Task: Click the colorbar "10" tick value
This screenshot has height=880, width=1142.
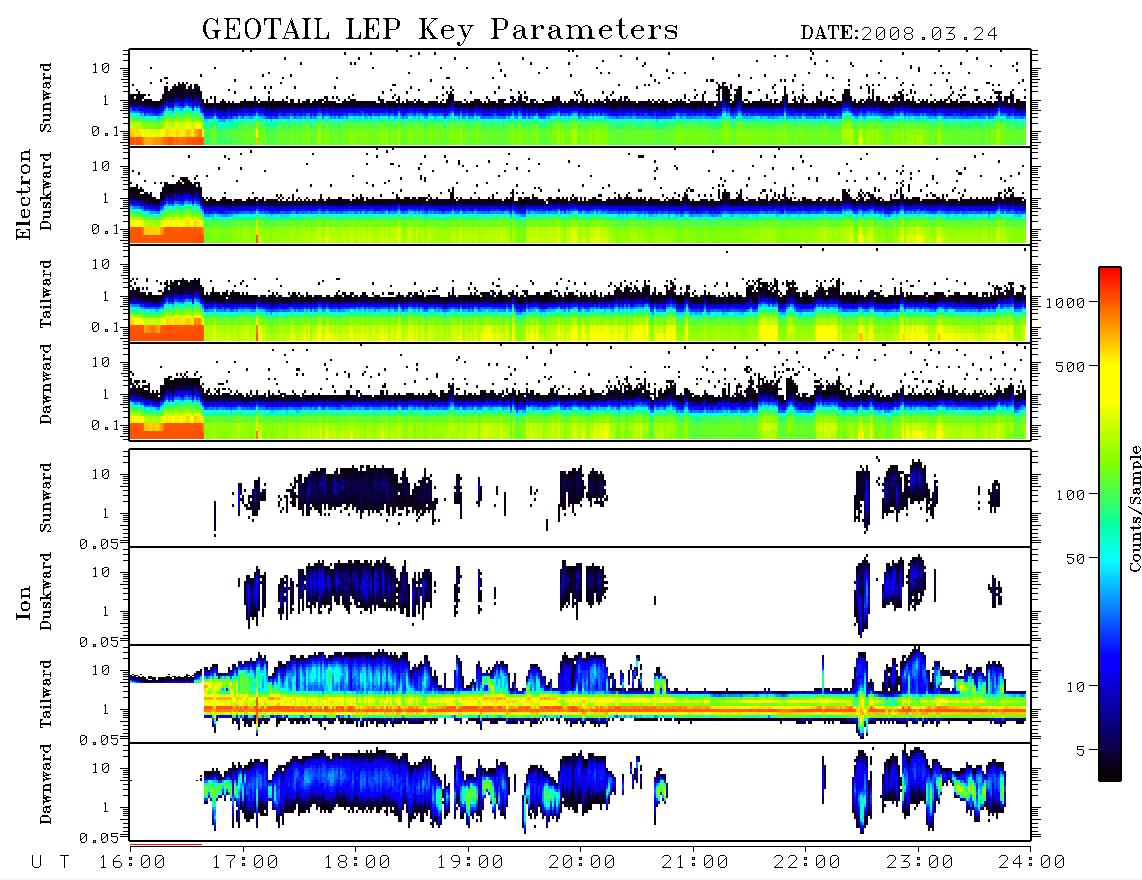Action: pos(1075,687)
